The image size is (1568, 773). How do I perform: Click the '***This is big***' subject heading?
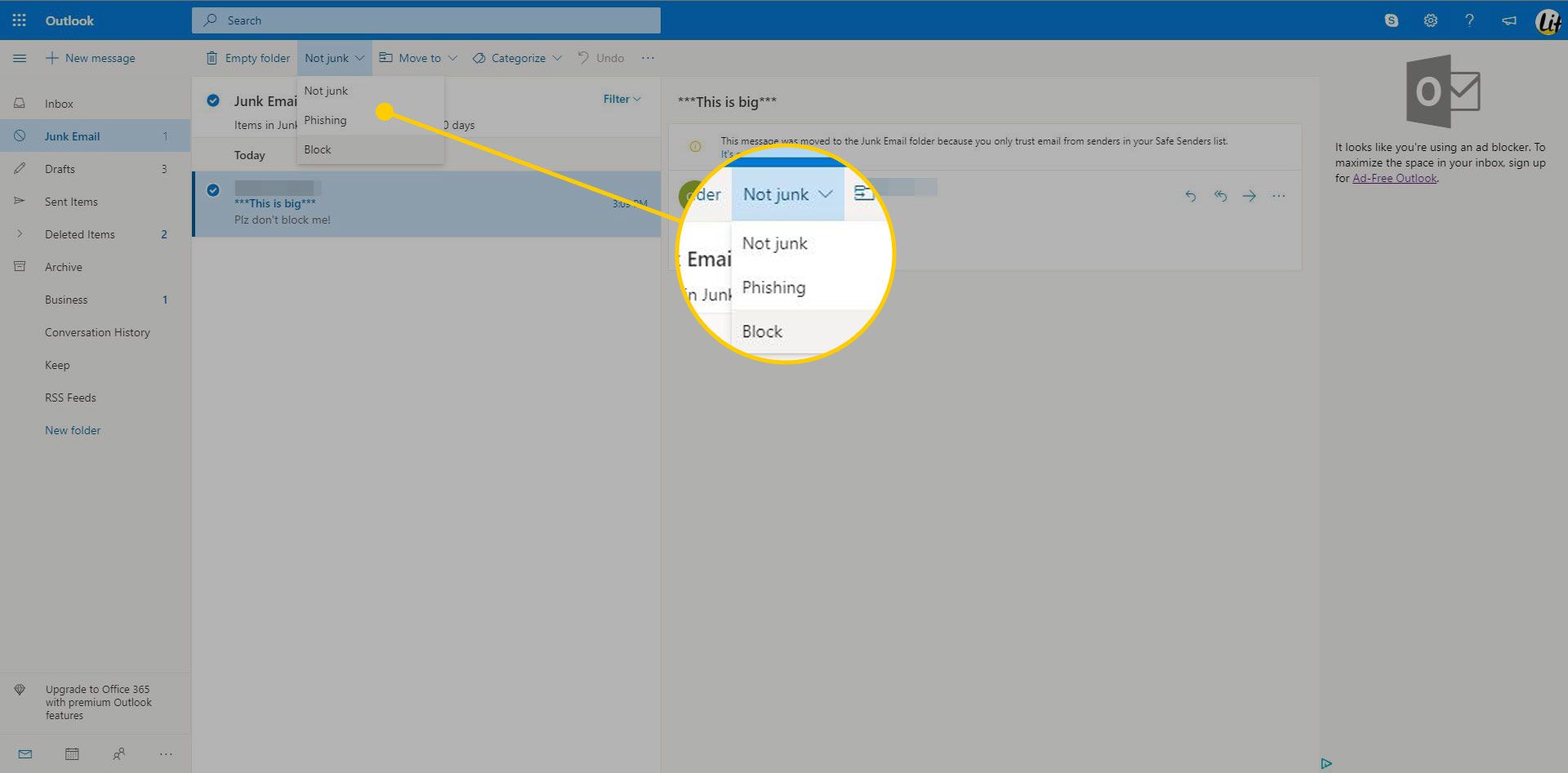click(x=727, y=102)
